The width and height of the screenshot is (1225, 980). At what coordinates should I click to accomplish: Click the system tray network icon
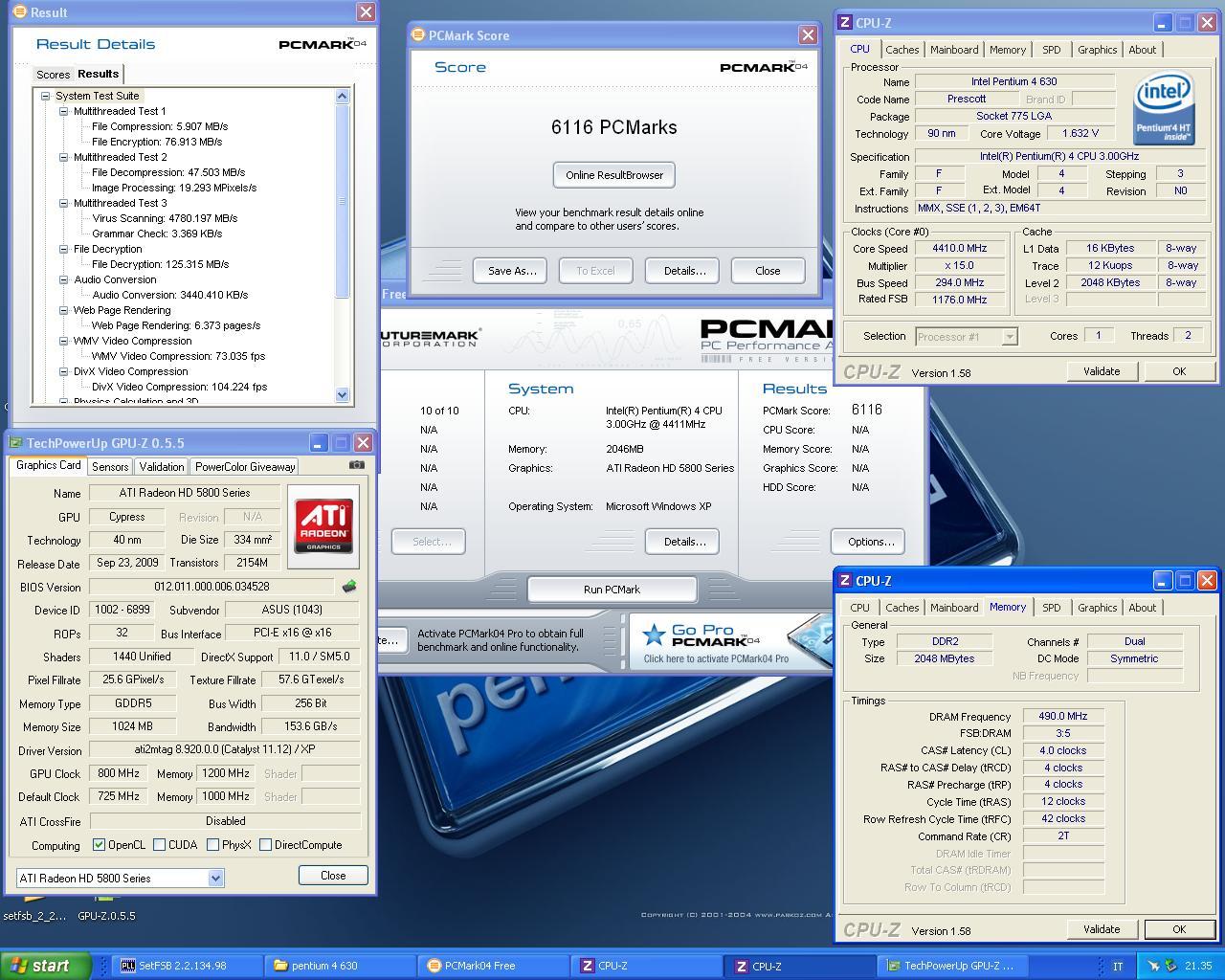point(1154,966)
